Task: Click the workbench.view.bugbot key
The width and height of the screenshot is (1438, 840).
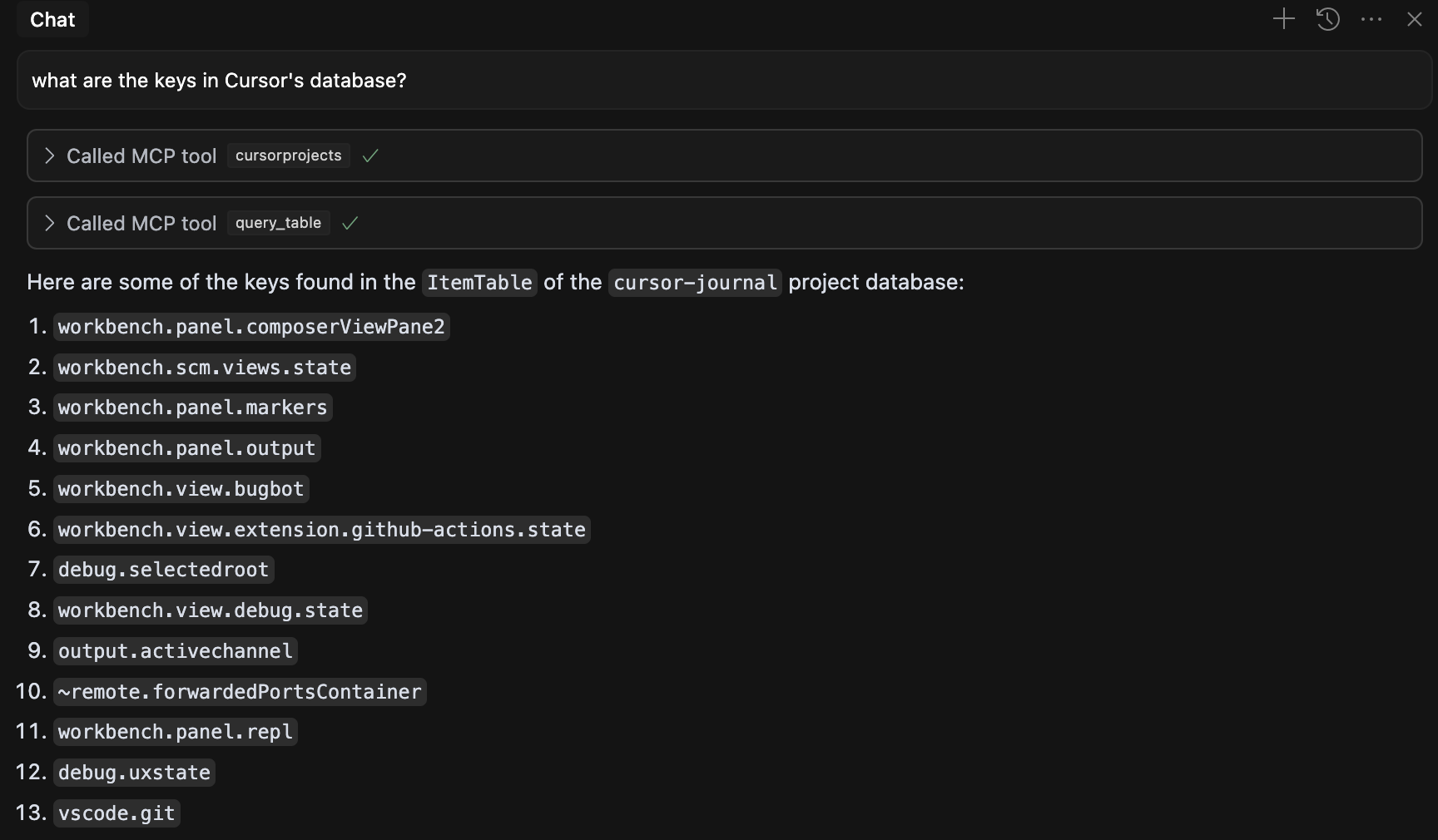Action: click(181, 489)
